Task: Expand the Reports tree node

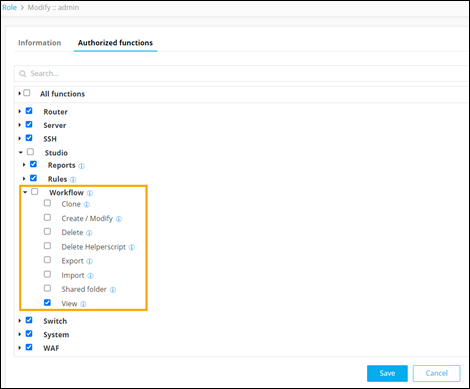Action: [24, 165]
